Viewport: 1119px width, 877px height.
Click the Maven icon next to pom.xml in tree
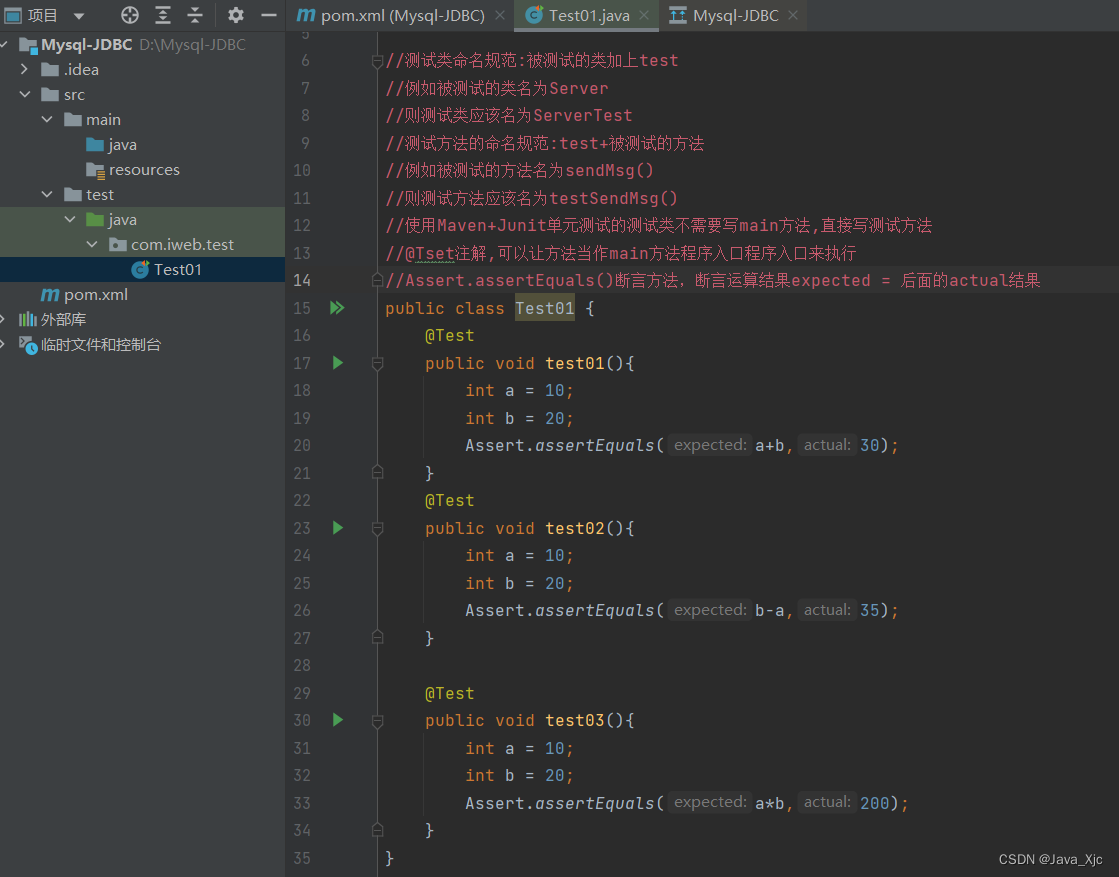pos(50,294)
